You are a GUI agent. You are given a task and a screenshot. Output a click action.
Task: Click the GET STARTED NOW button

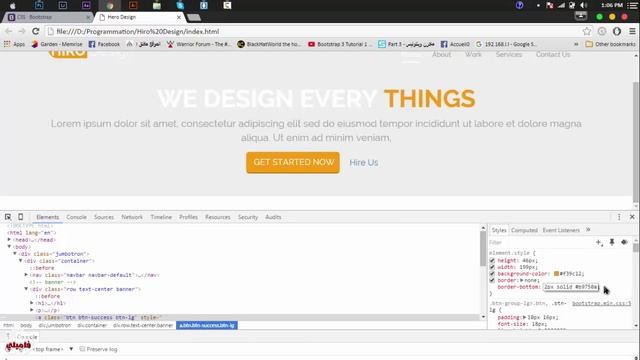click(x=293, y=162)
